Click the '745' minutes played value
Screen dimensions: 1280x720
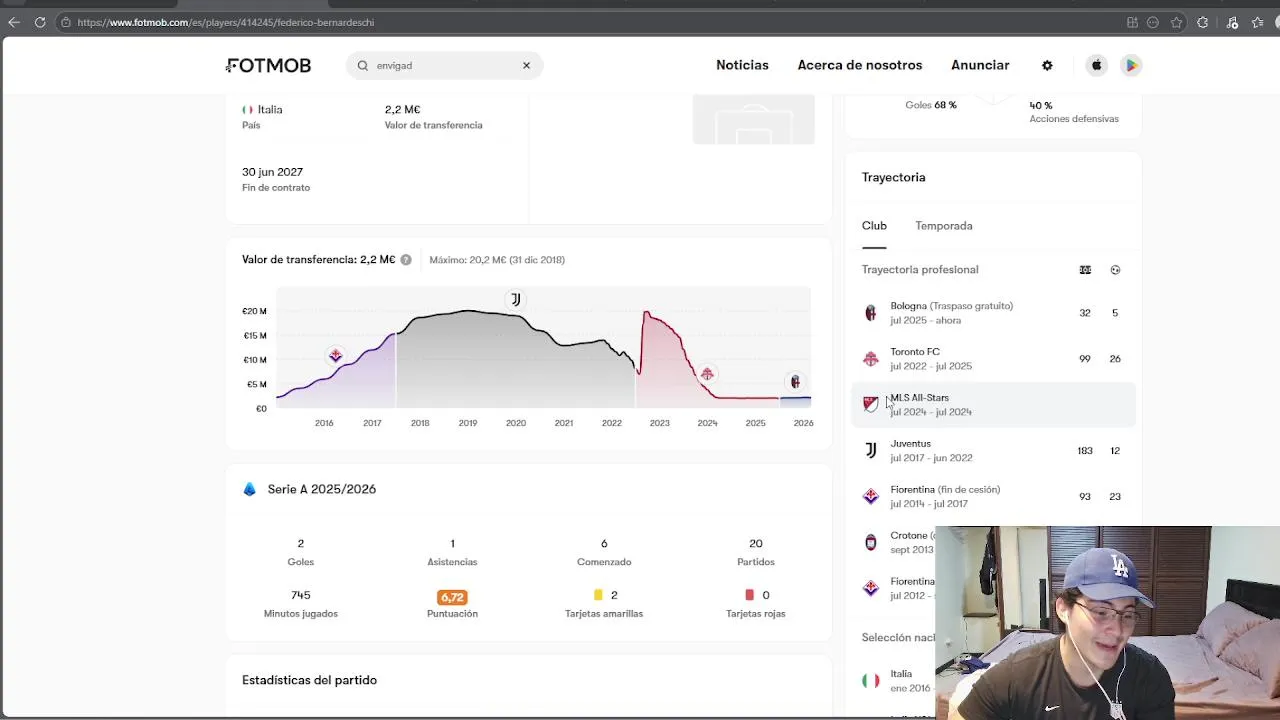point(300,595)
